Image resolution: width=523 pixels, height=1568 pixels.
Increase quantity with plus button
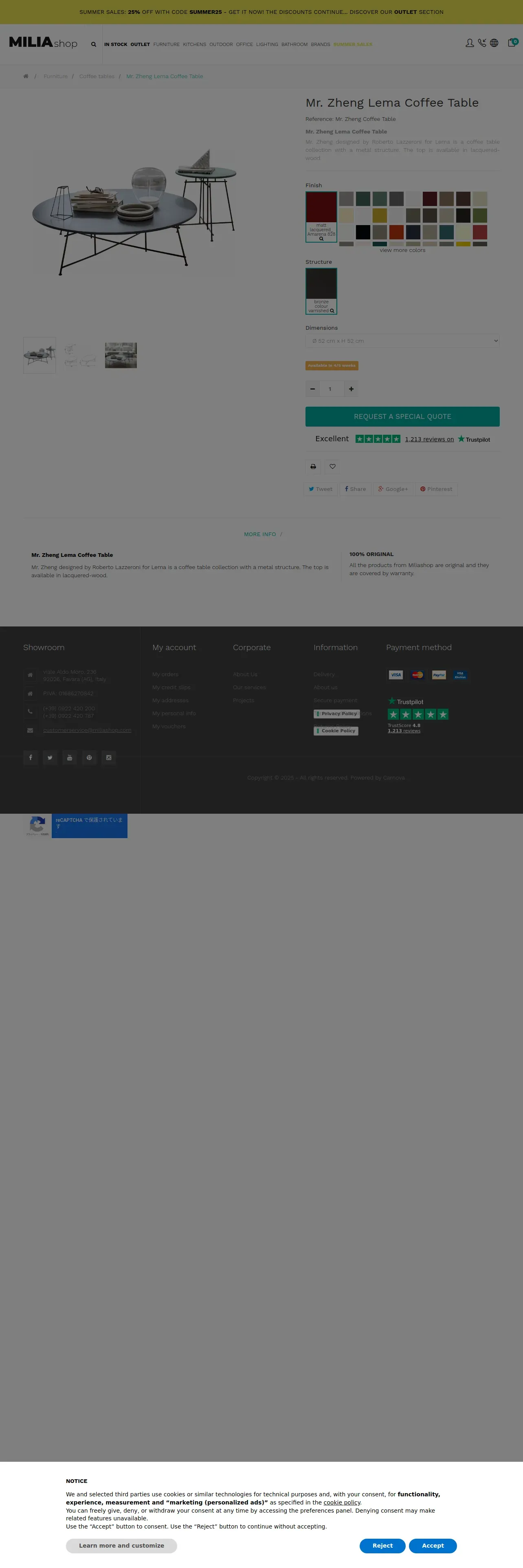pyautogui.click(x=351, y=389)
